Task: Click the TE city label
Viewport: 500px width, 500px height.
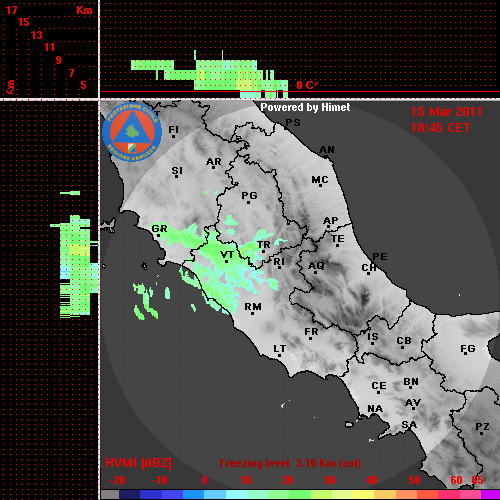Action: [x=338, y=239]
